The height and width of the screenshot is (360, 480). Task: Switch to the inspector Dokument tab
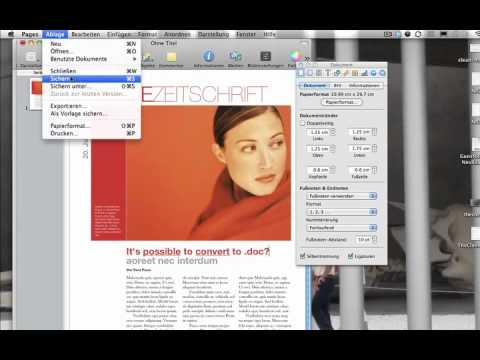point(314,86)
